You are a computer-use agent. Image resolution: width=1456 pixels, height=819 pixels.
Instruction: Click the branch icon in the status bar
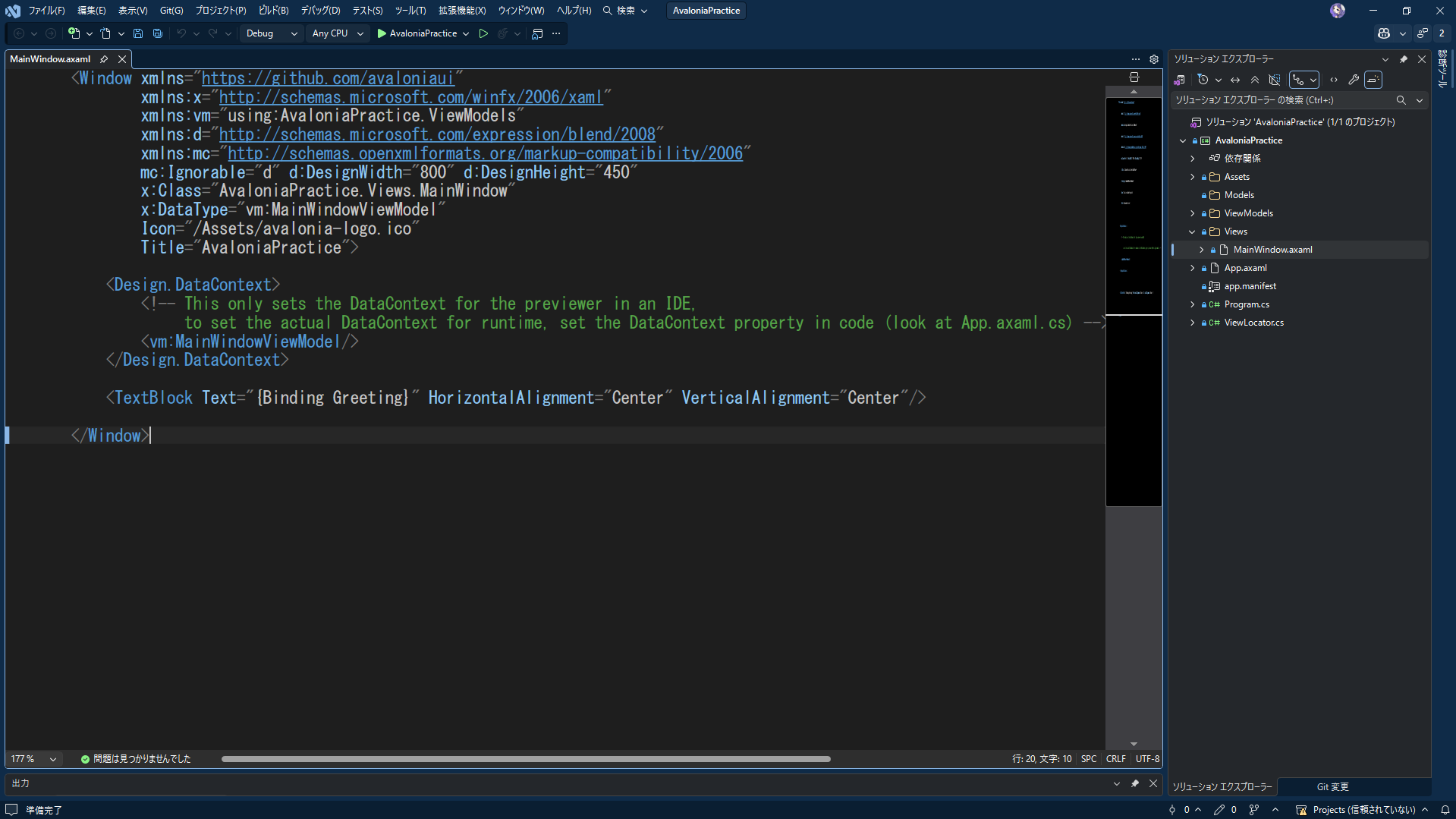pos(1254,810)
